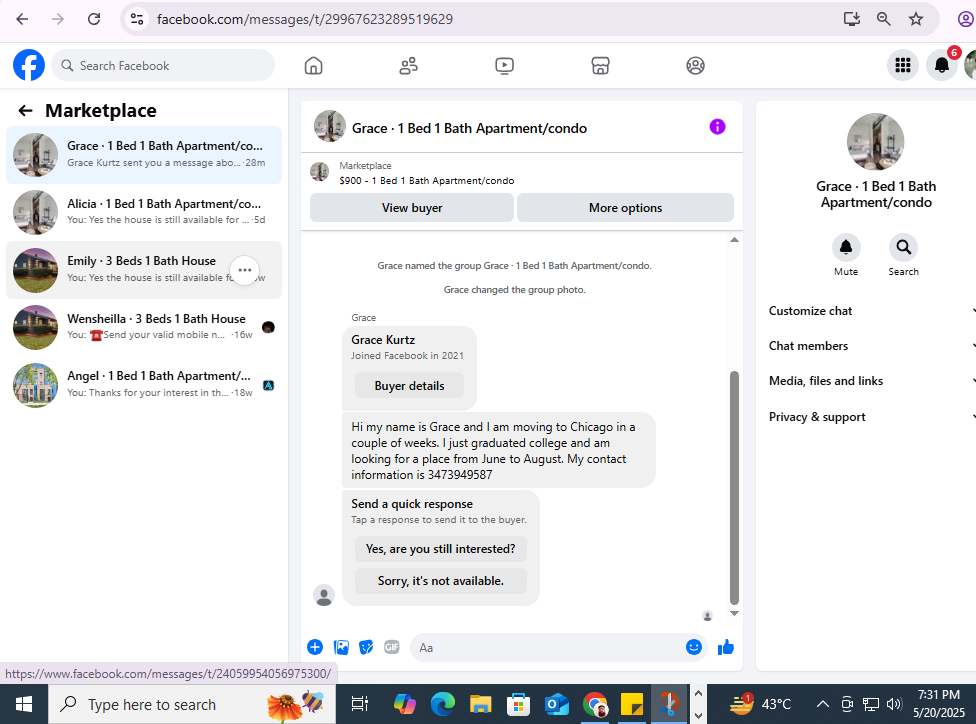Viewport: 976px width, 724px height.
Task: Click the browser address bar URL
Action: click(304, 19)
